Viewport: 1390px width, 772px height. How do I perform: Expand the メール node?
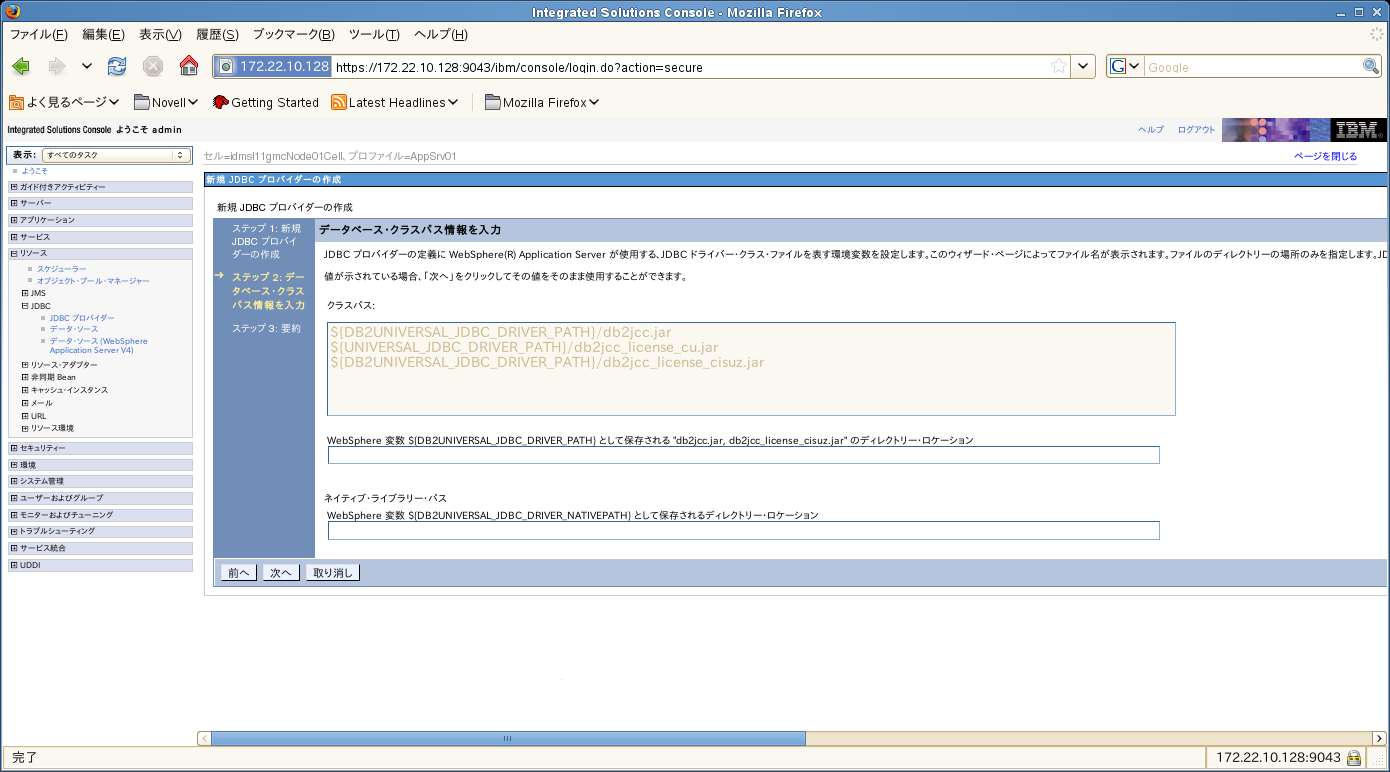[25, 403]
